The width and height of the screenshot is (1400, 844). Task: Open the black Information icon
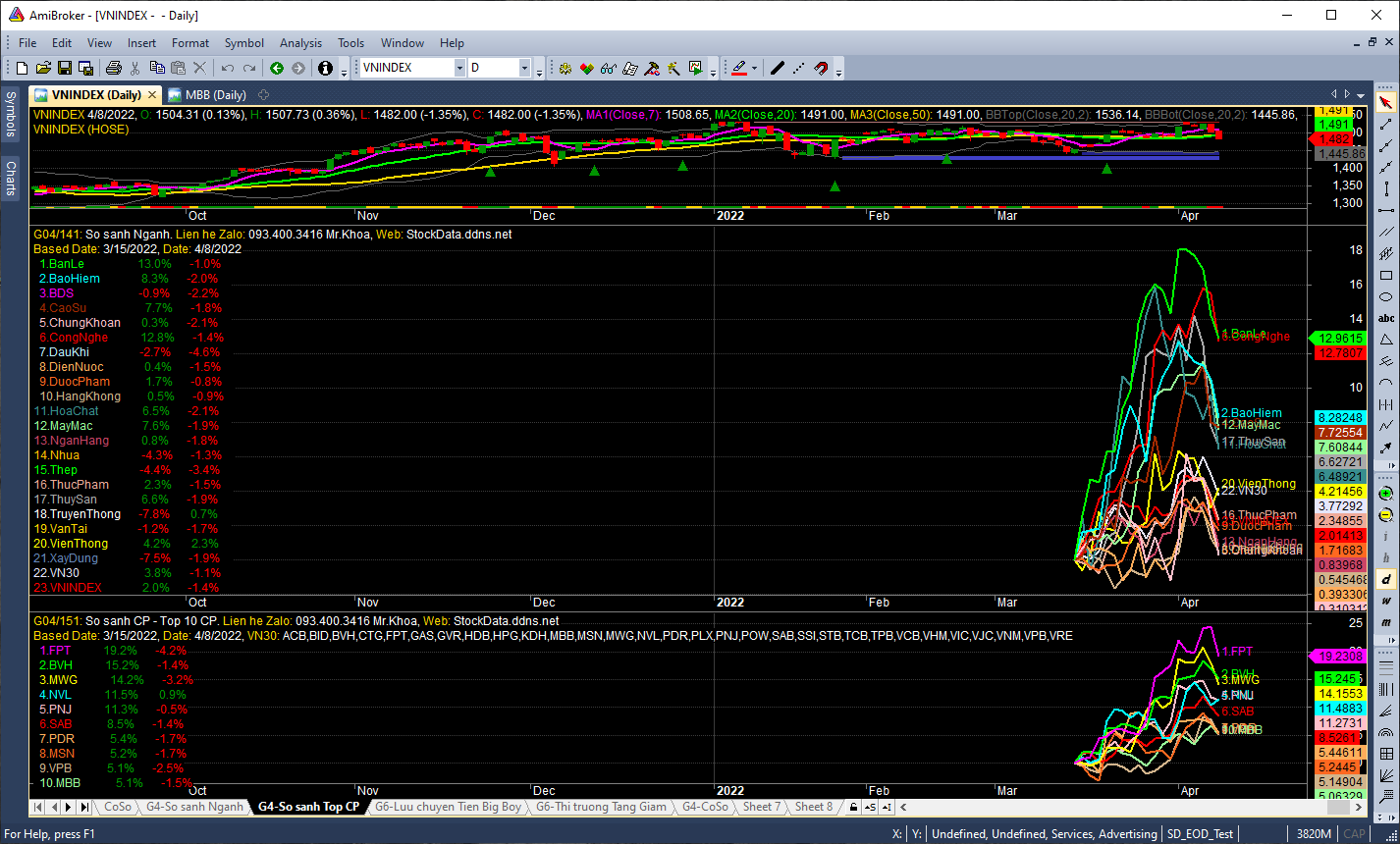(x=325, y=68)
